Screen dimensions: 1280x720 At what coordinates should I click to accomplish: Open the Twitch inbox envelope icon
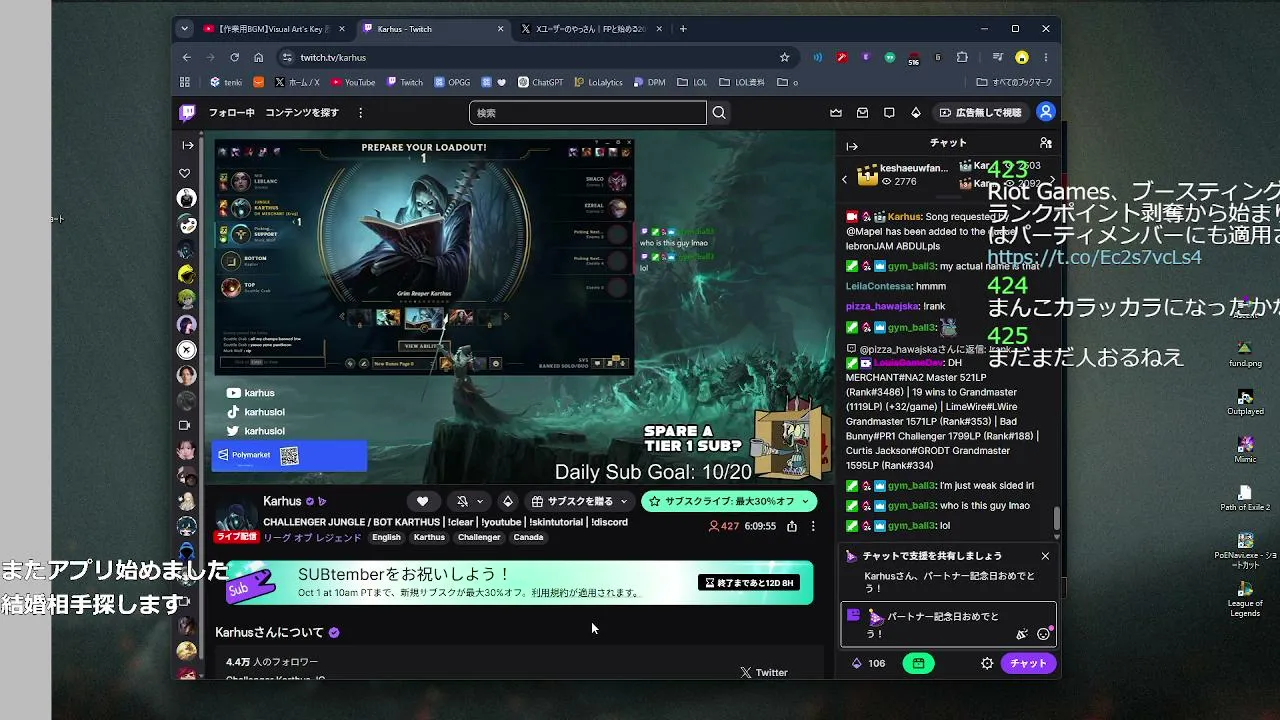862,113
